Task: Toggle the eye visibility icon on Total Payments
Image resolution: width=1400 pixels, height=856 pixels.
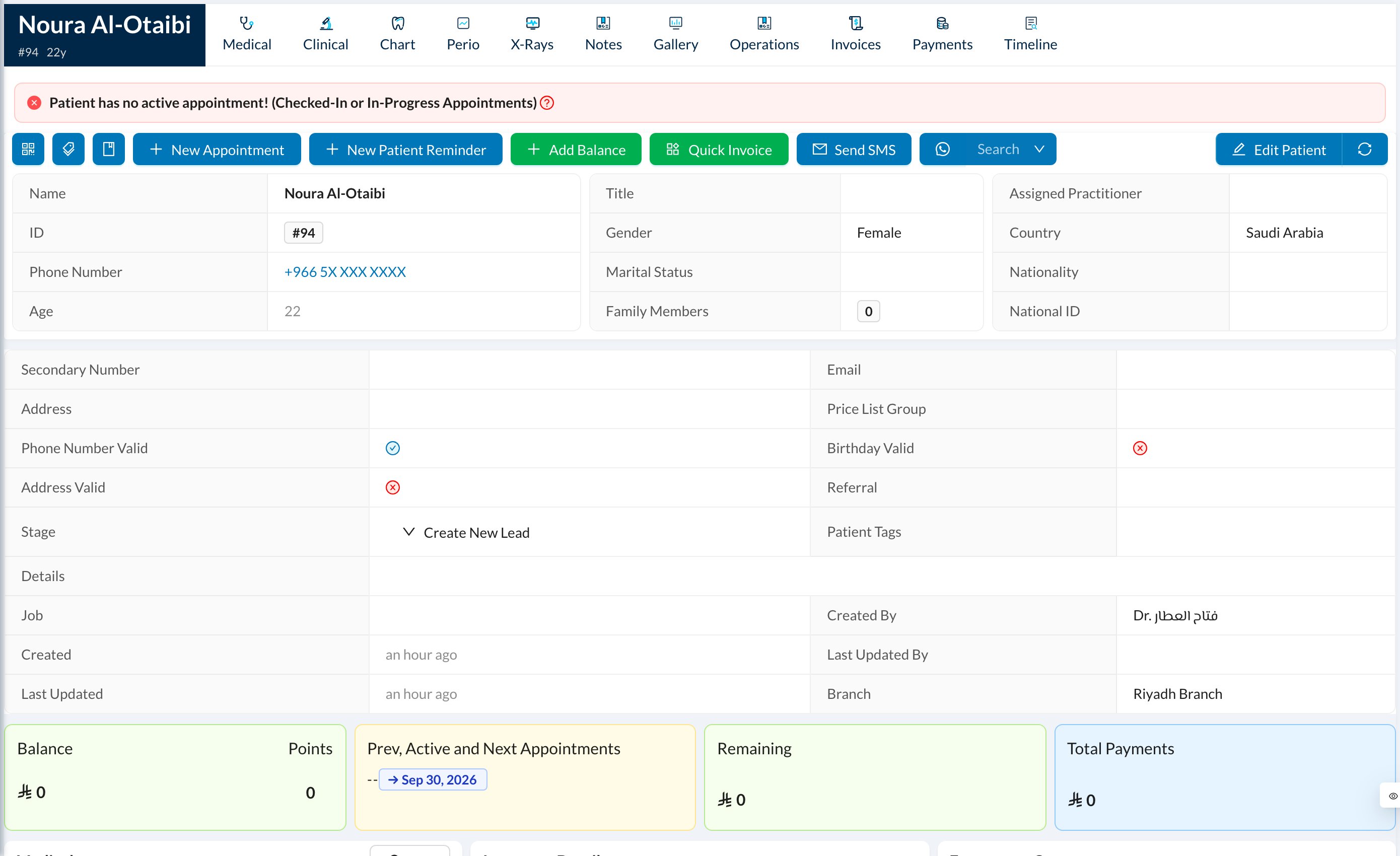Action: 1392,796
